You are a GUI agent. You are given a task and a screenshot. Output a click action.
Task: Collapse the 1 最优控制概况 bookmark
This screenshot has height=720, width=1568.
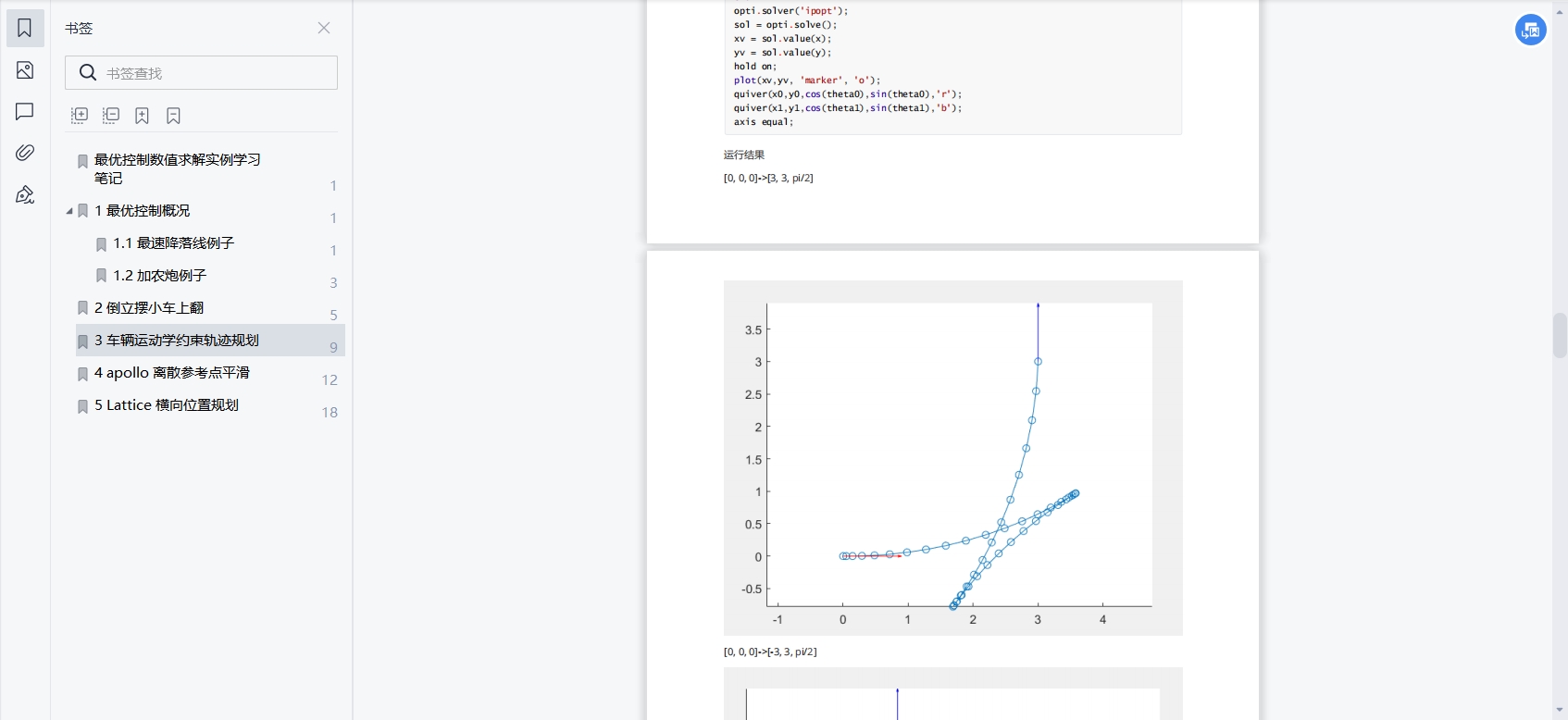tap(69, 211)
